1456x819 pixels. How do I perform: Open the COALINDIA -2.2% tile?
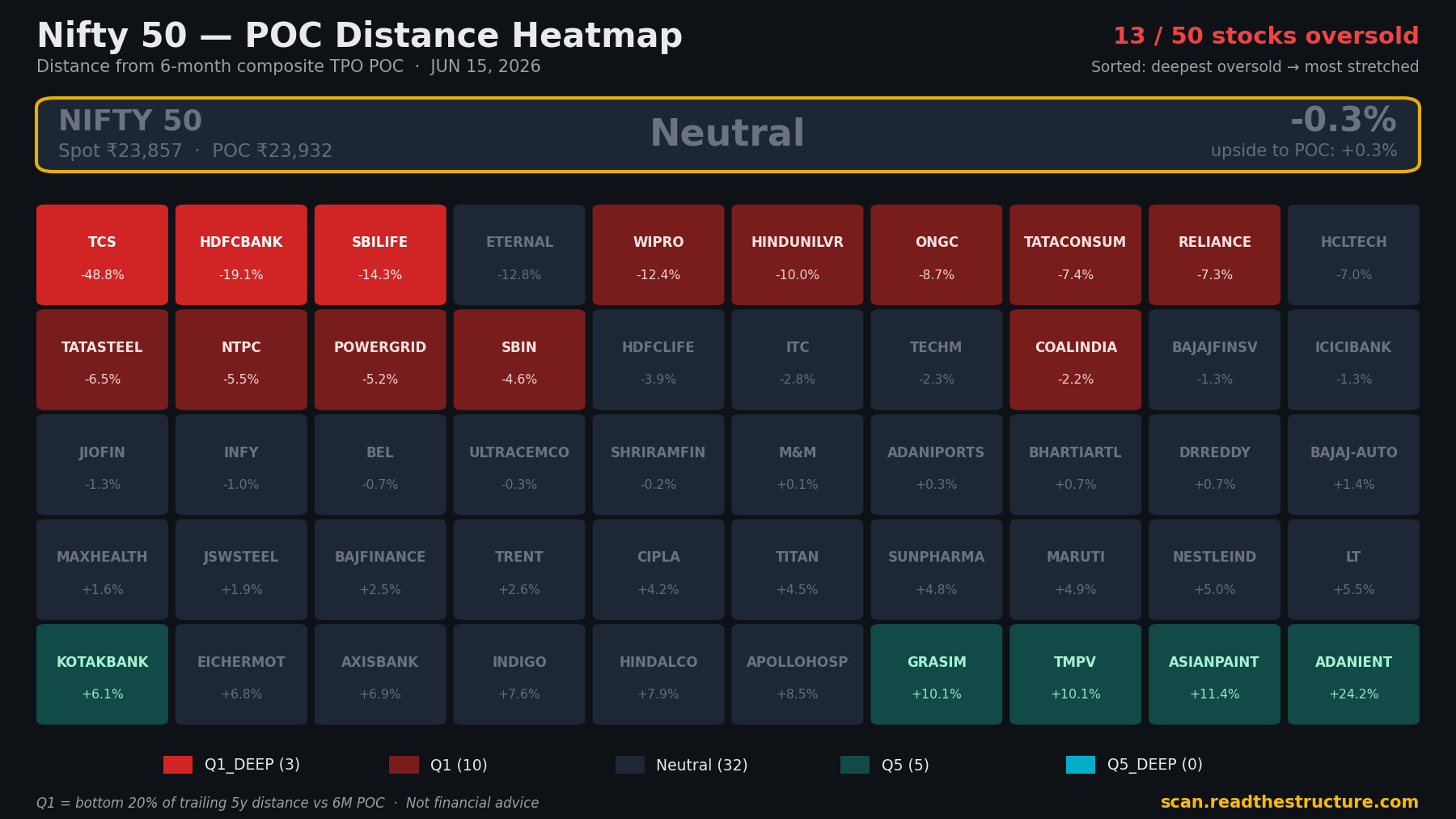[x=1076, y=360]
